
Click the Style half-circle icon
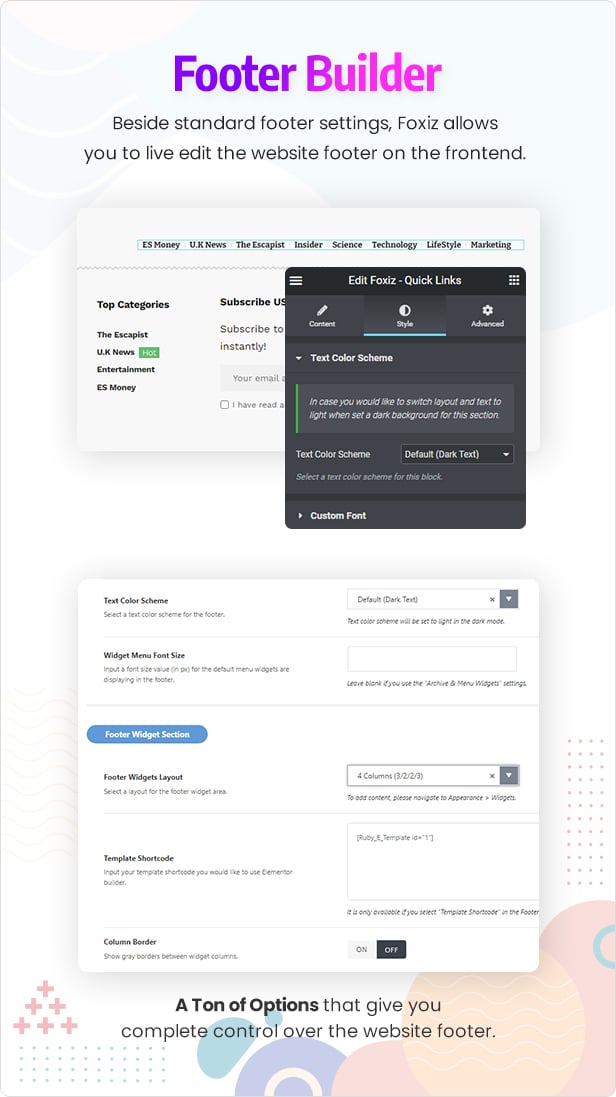[x=405, y=311]
